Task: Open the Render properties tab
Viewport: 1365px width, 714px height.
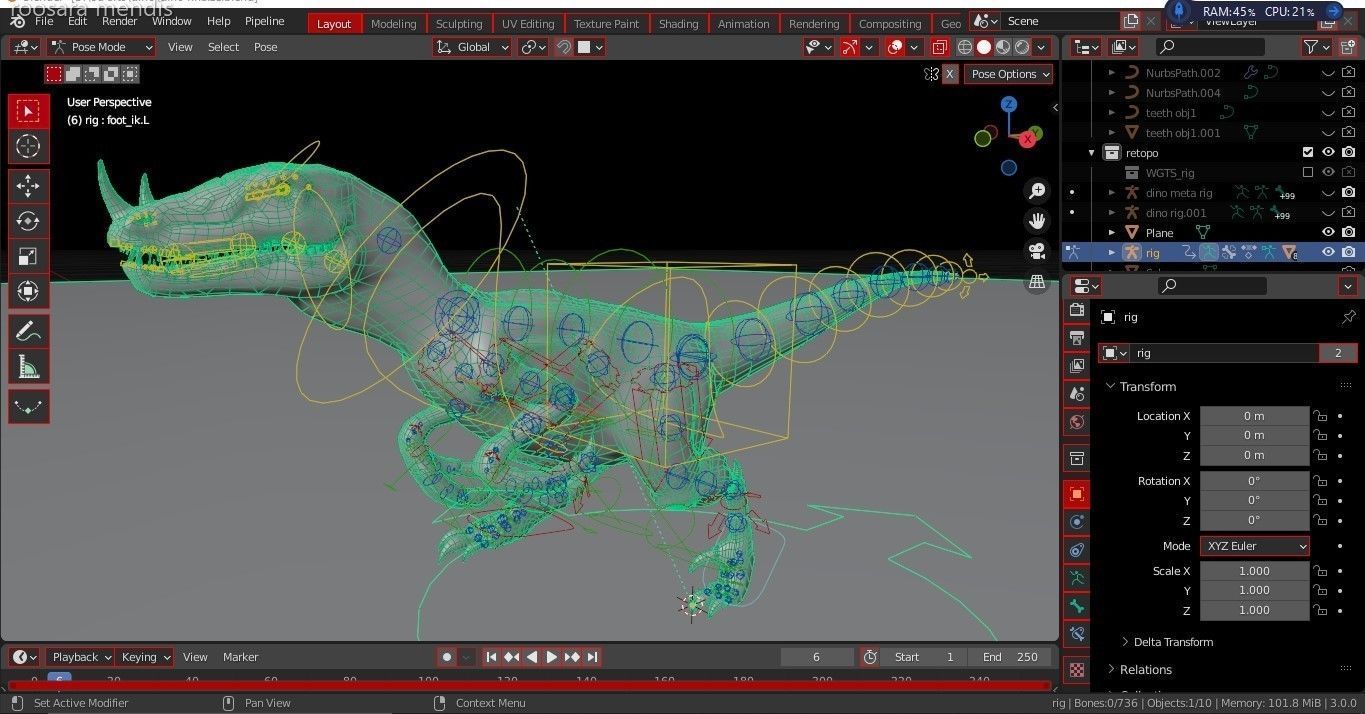Action: tap(1077, 312)
